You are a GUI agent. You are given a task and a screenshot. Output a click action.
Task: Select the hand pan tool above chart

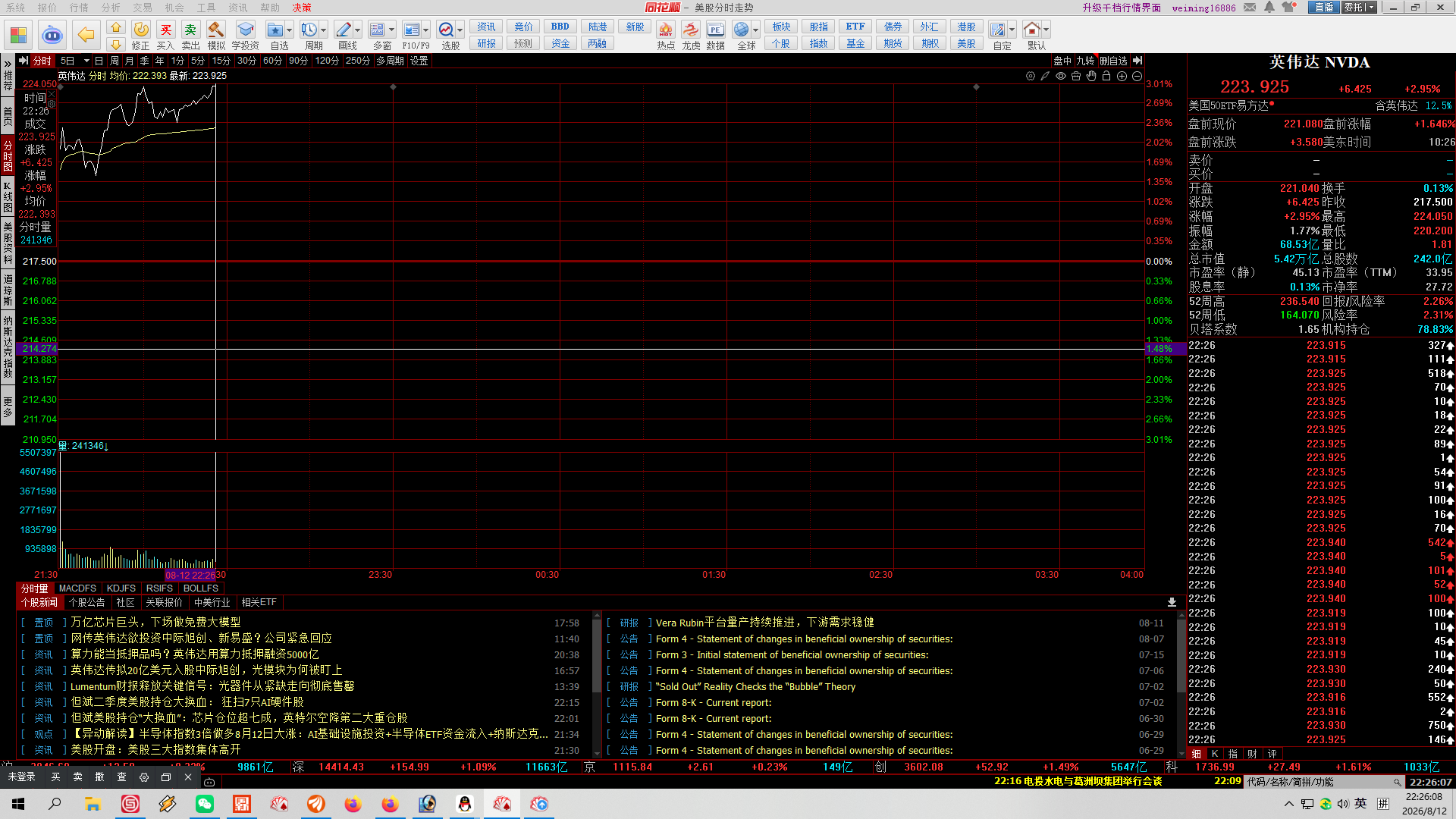point(1091,76)
